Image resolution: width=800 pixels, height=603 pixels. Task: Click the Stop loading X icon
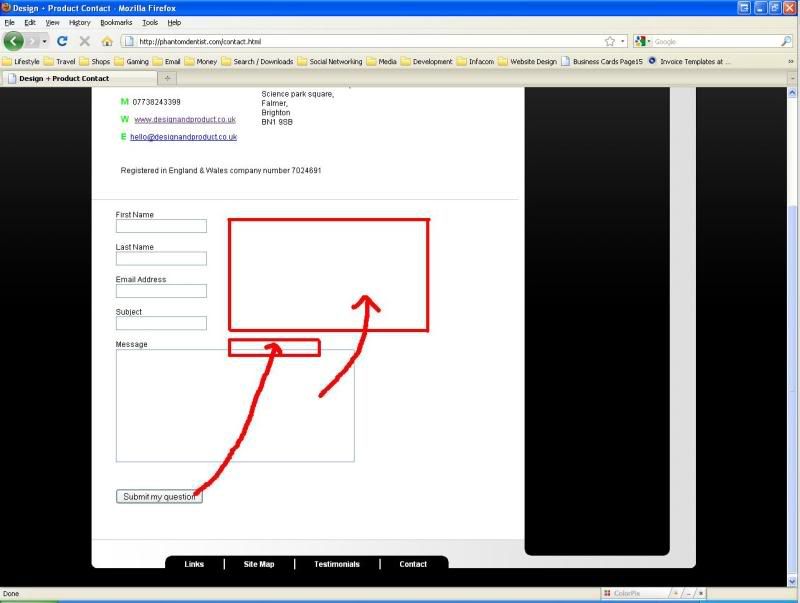tap(85, 41)
